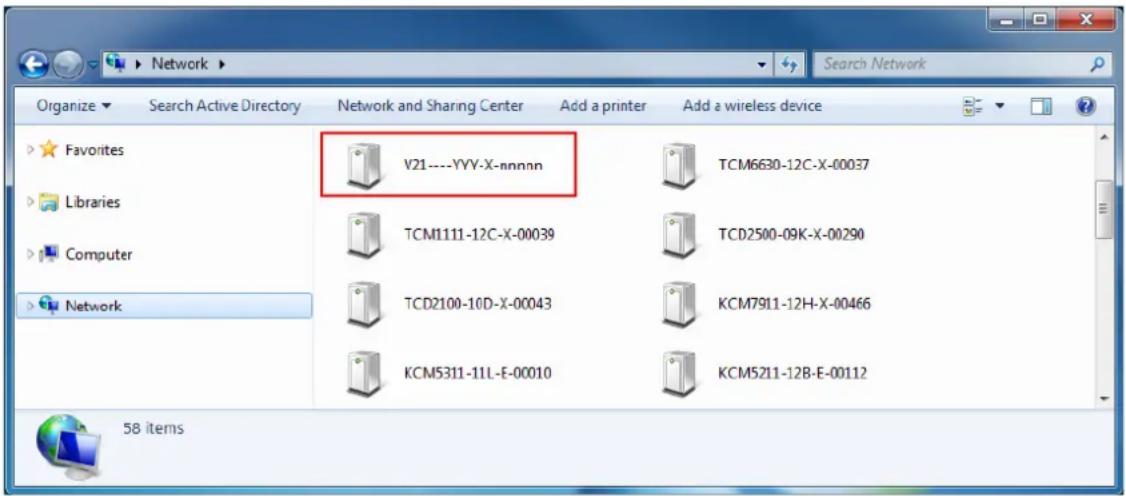Click the TCM1111-12C-X-00039 device icon
The image size is (1126, 496).
coord(363,235)
